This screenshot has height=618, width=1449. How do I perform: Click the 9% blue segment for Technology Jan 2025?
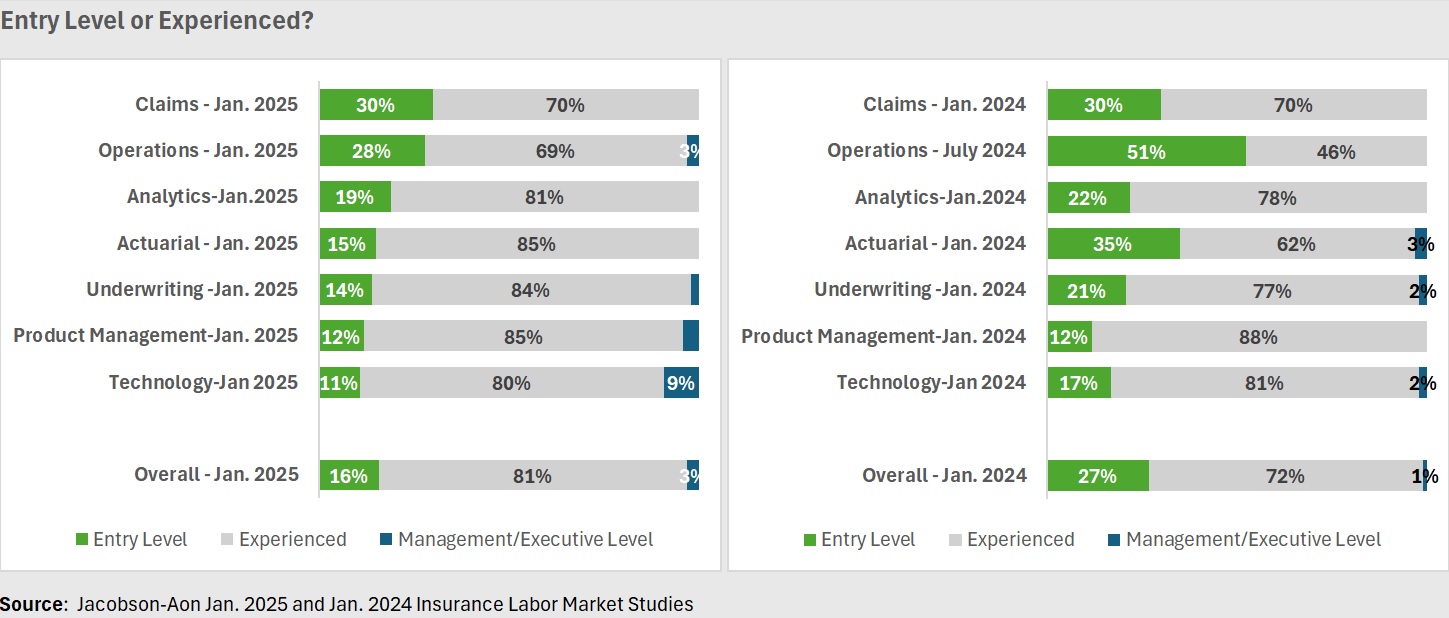click(x=681, y=383)
